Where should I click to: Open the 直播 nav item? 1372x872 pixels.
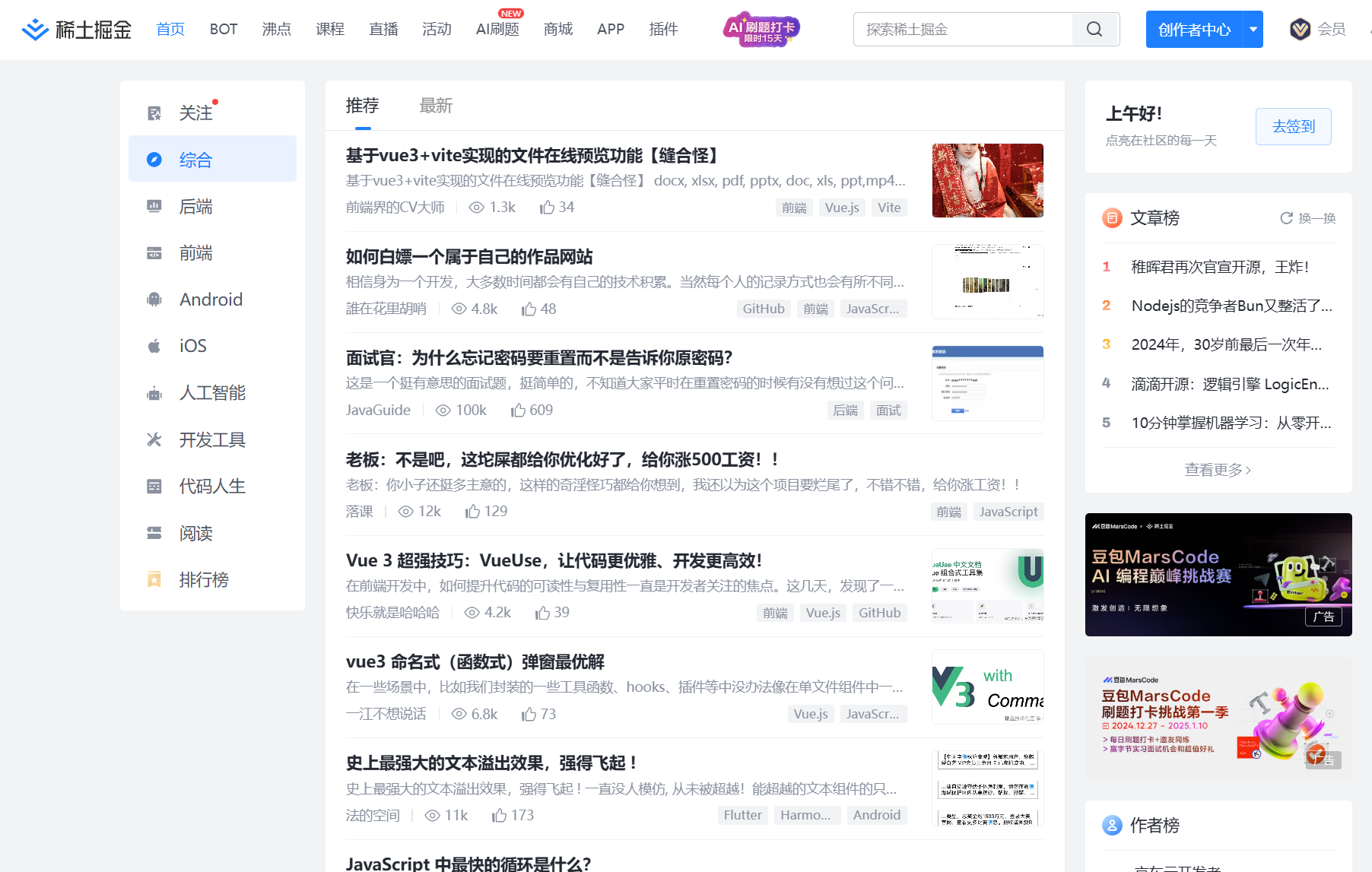(x=383, y=29)
